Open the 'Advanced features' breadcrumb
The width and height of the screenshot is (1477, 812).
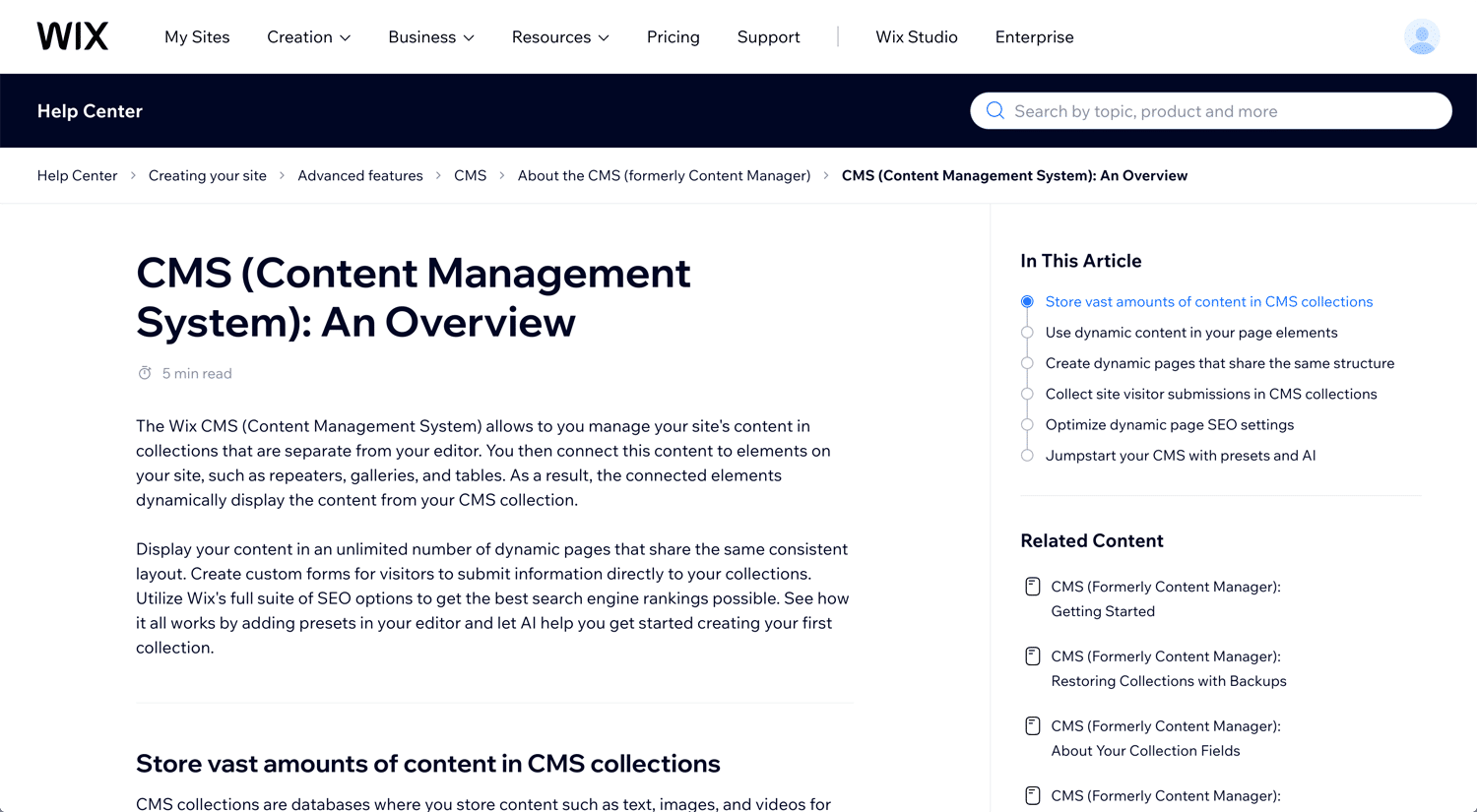pyautogui.click(x=360, y=175)
